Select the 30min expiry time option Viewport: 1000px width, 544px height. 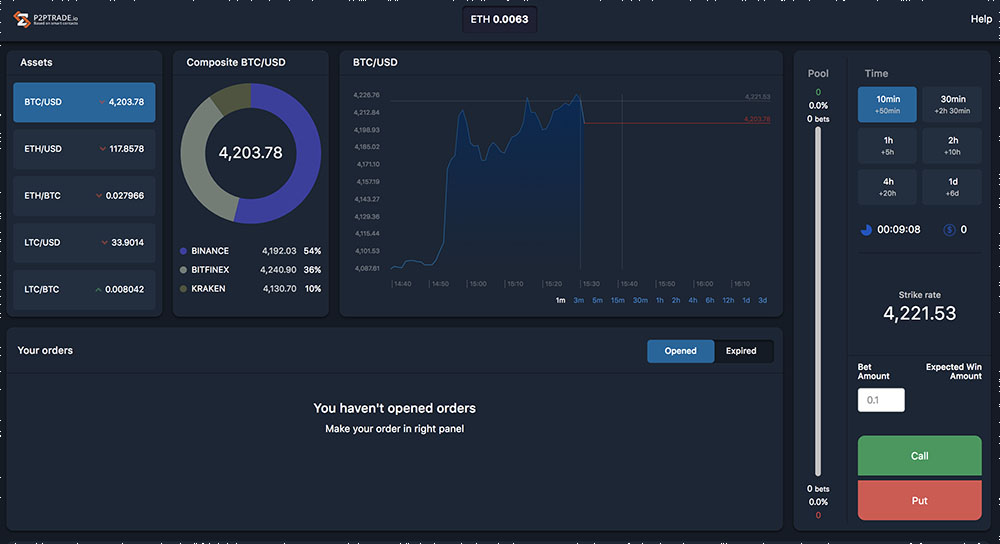[x=951, y=104]
